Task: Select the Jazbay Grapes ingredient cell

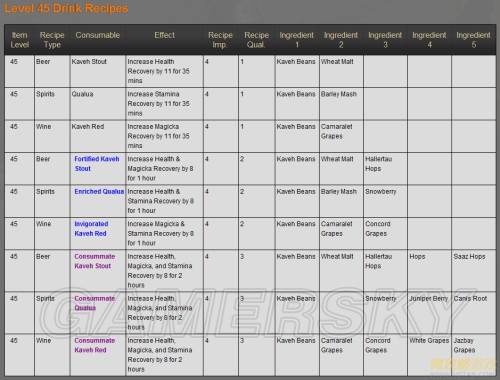Action: point(474,355)
